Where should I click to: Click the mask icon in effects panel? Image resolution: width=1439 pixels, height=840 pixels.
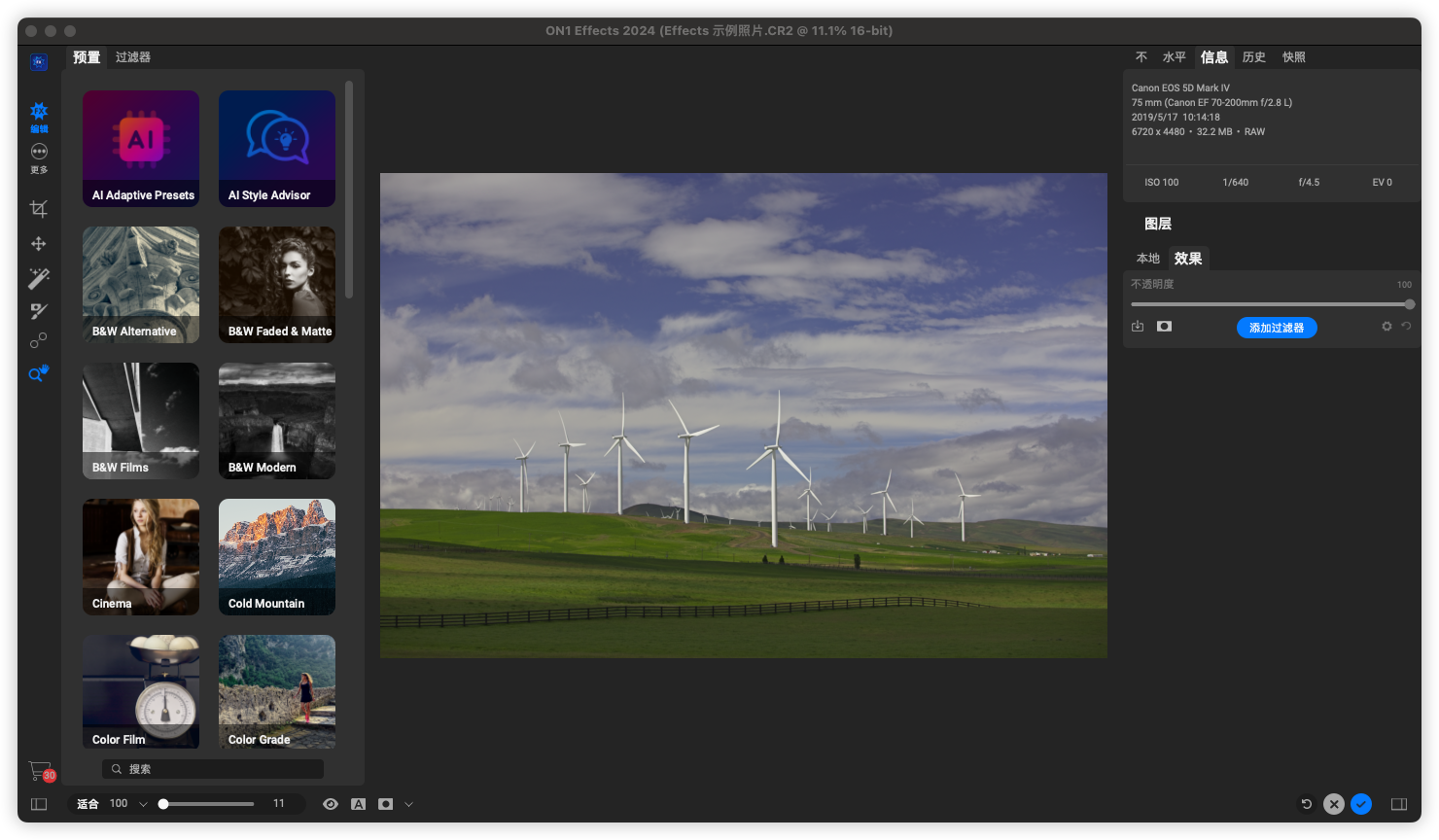[x=1164, y=327]
